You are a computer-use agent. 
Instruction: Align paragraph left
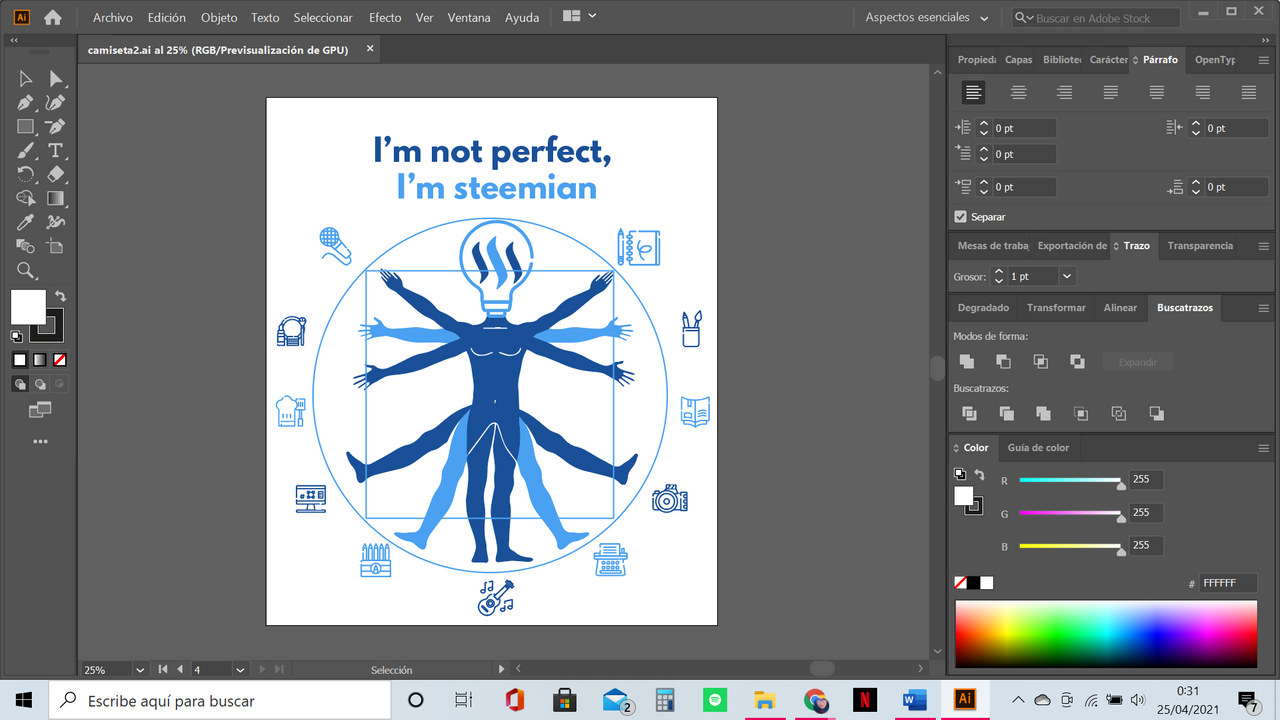[973, 92]
